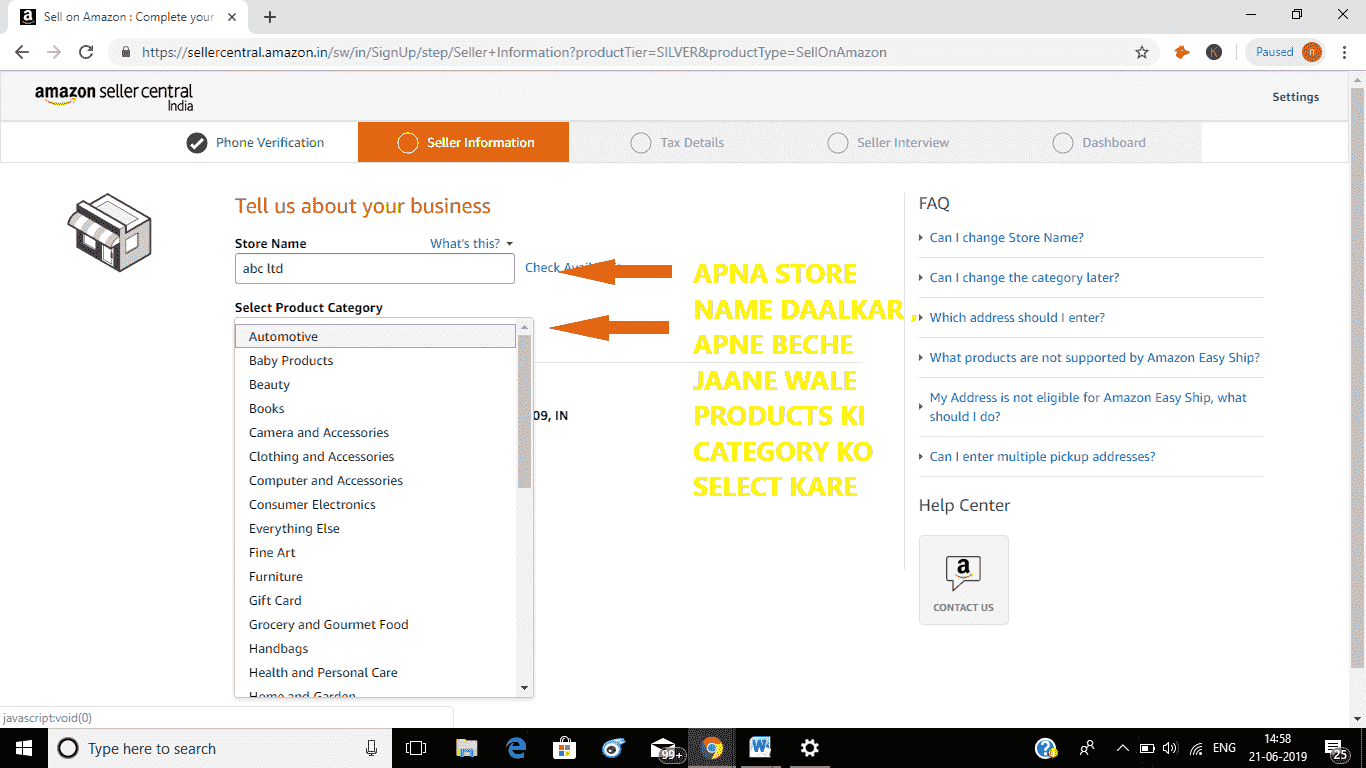Image resolution: width=1366 pixels, height=768 pixels.
Task: Open the Tax Details step
Action: [677, 143]
